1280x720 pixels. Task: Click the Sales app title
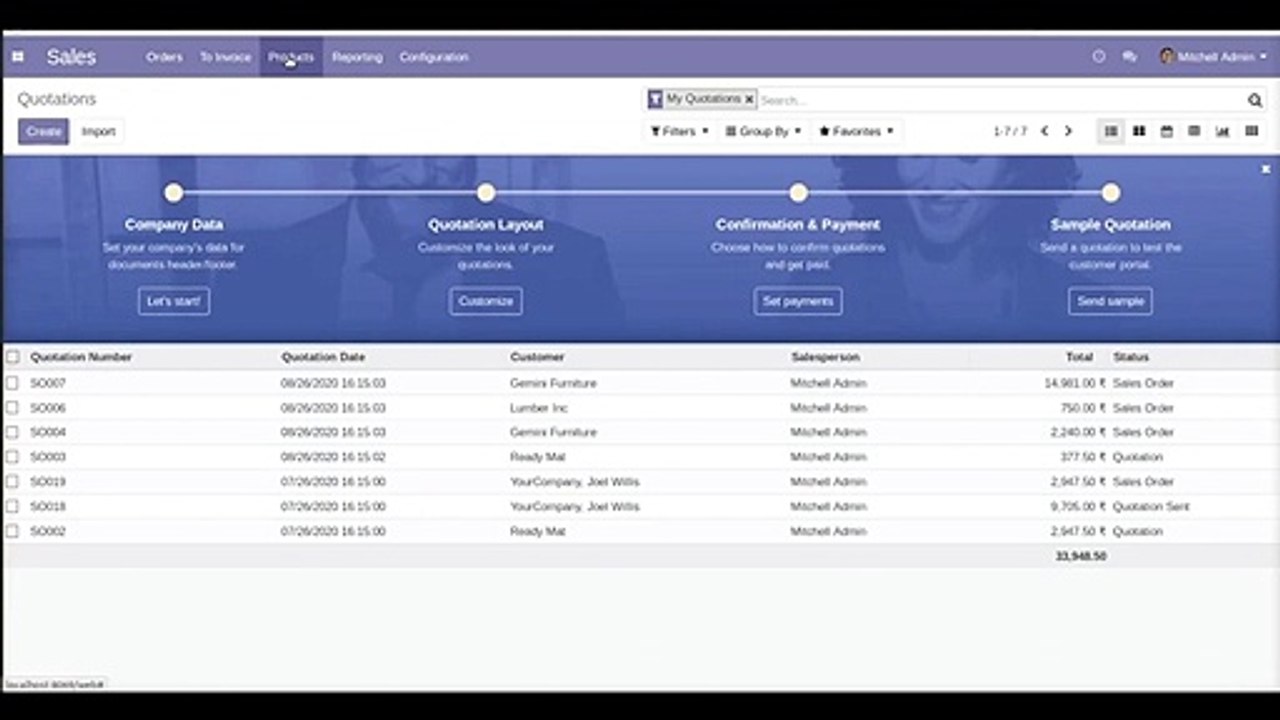71,57
